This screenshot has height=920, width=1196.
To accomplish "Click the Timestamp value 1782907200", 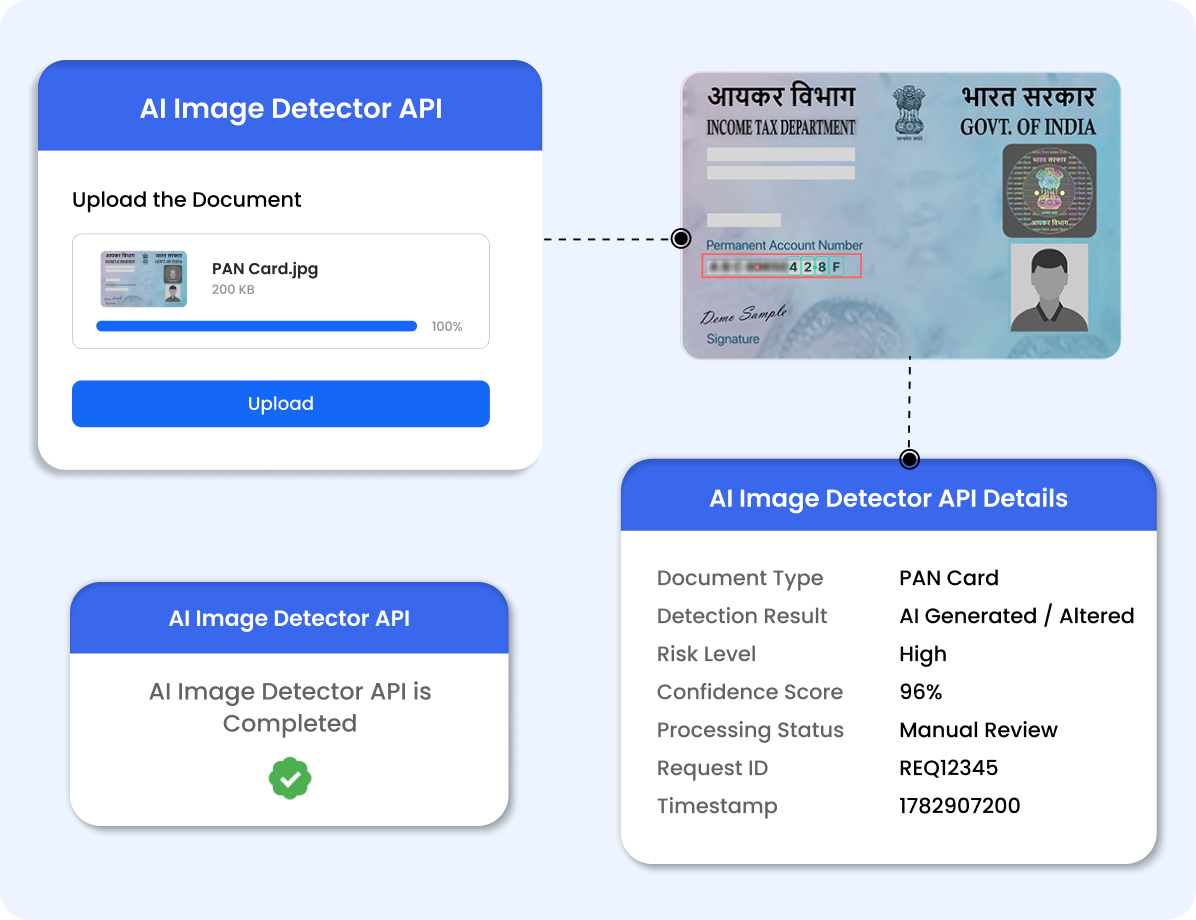I will 960,806.
